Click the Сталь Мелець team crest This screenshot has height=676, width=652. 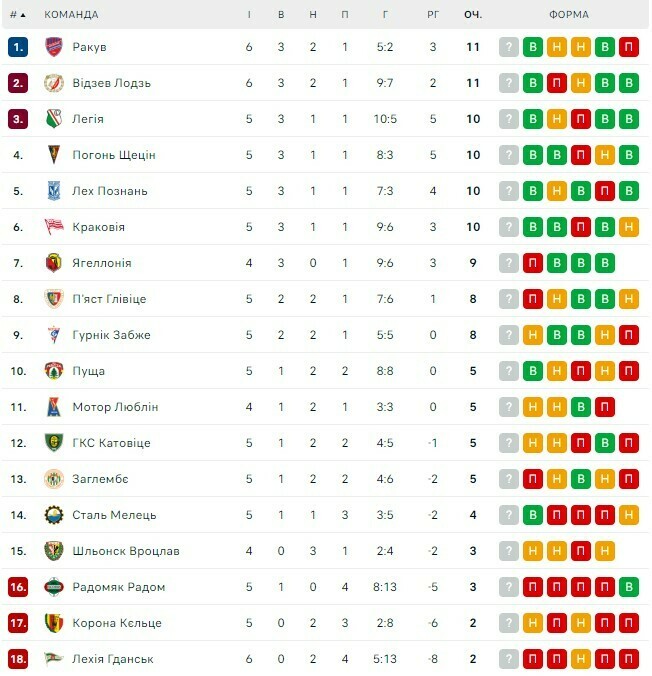(54, 515)
